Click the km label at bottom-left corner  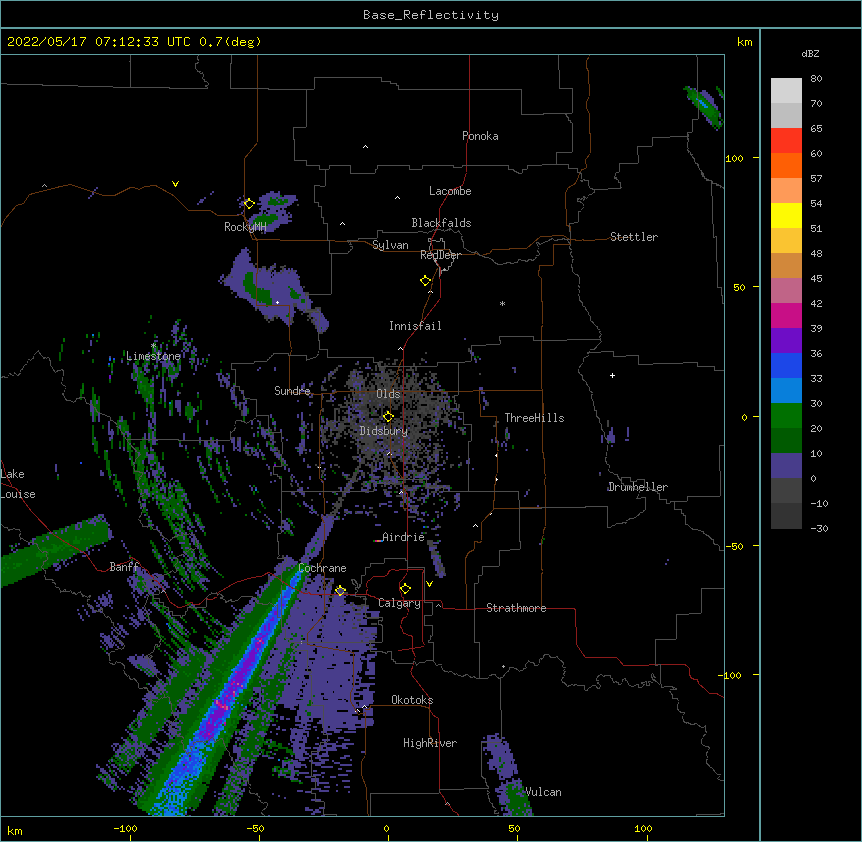pyautogui.click(x=15, y=830)
